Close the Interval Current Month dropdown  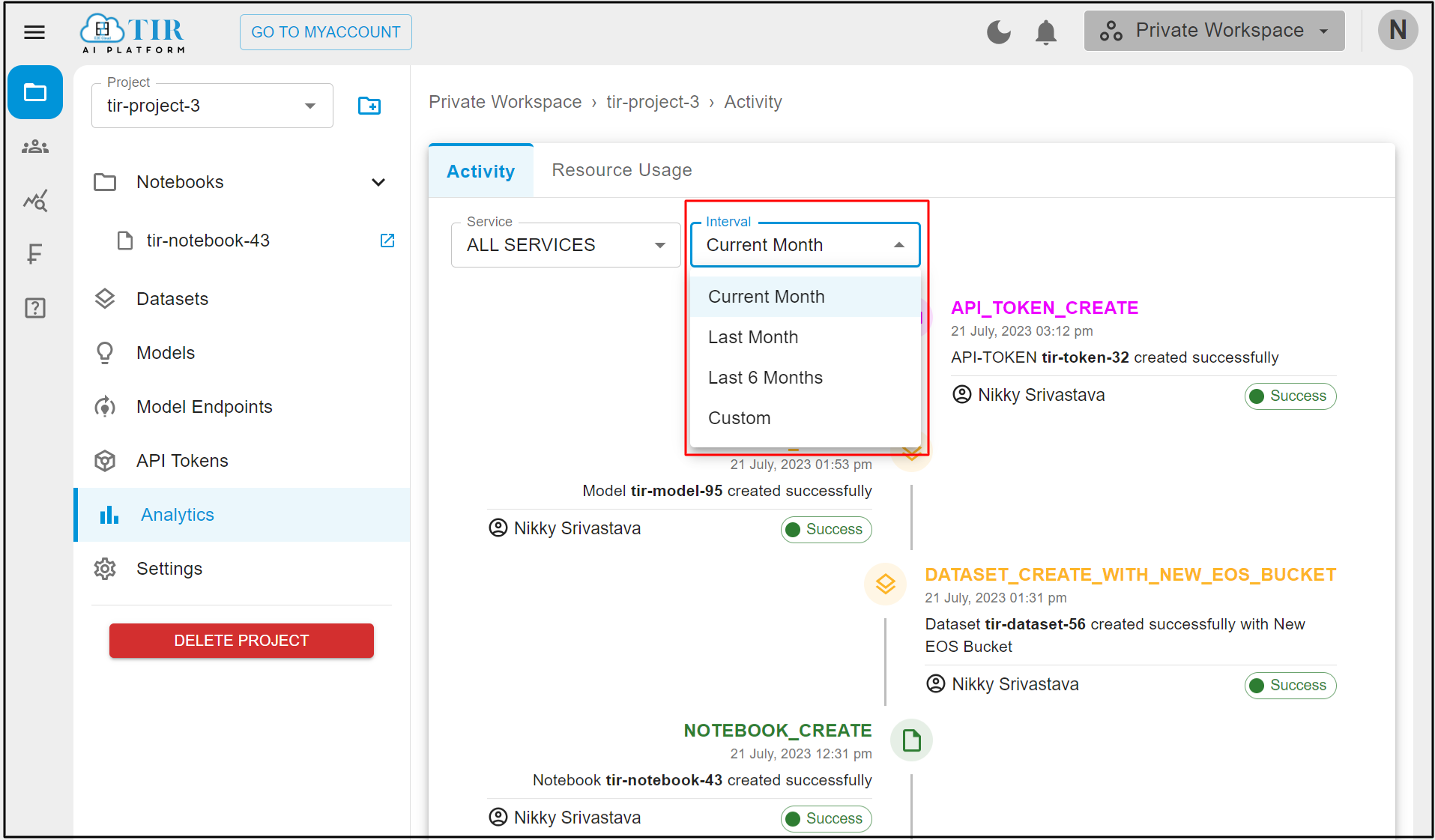coord(805,245)
